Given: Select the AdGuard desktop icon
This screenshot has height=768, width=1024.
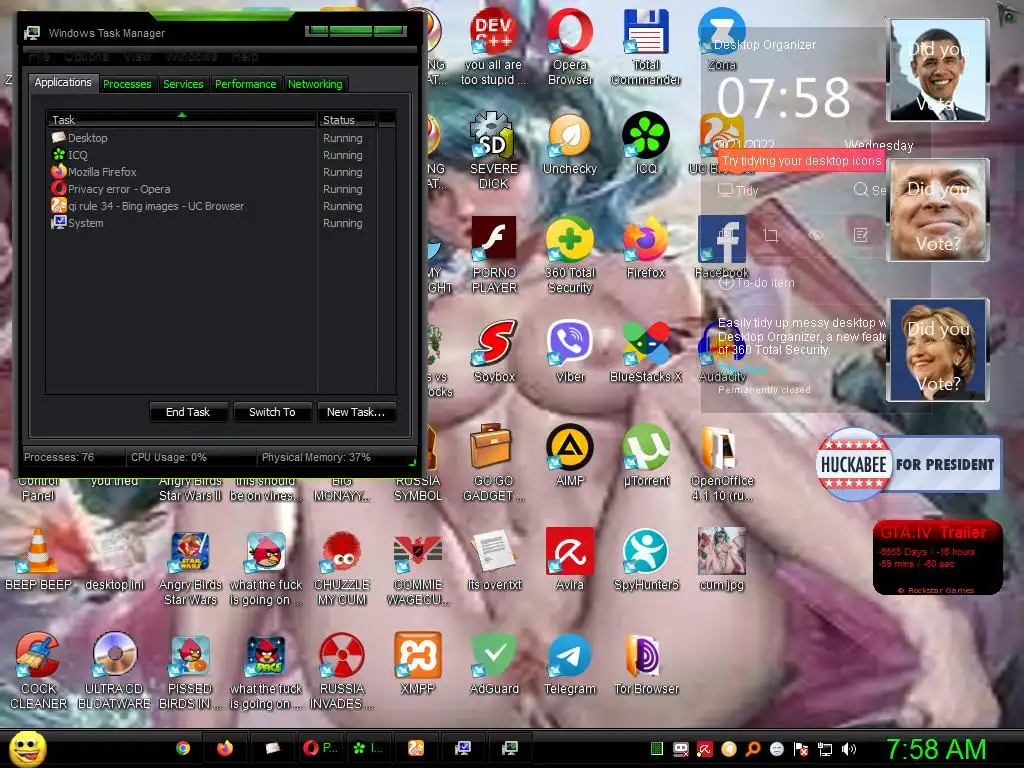Looking at the screenshot, I should tap(494, 663).
